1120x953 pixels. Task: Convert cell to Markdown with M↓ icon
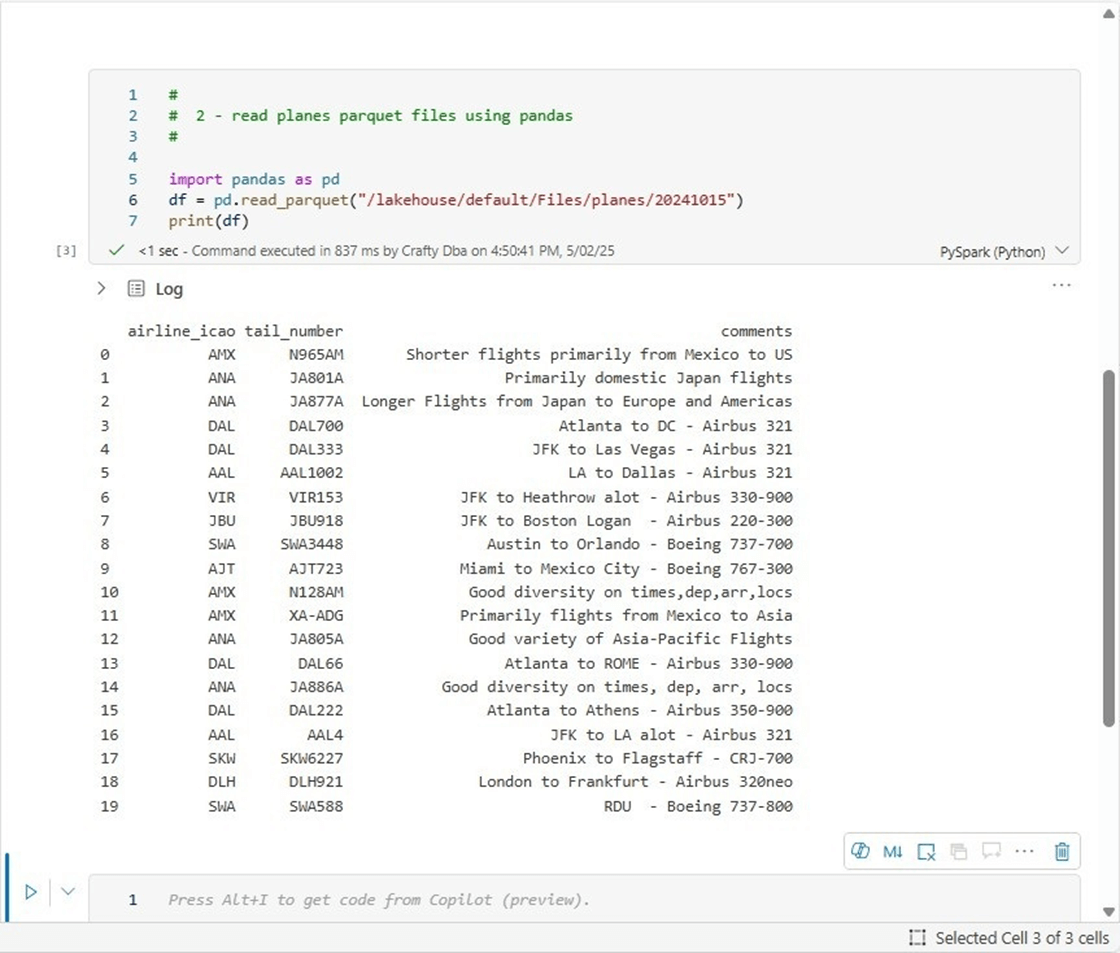(893, 851)
